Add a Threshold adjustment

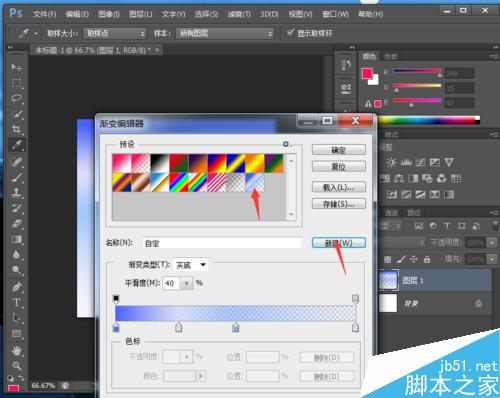click(420, 194)
